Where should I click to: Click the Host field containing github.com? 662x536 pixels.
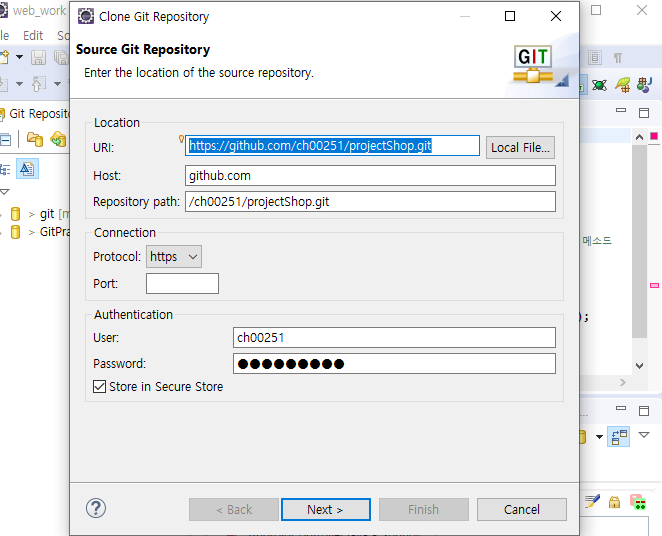point(370,176)
